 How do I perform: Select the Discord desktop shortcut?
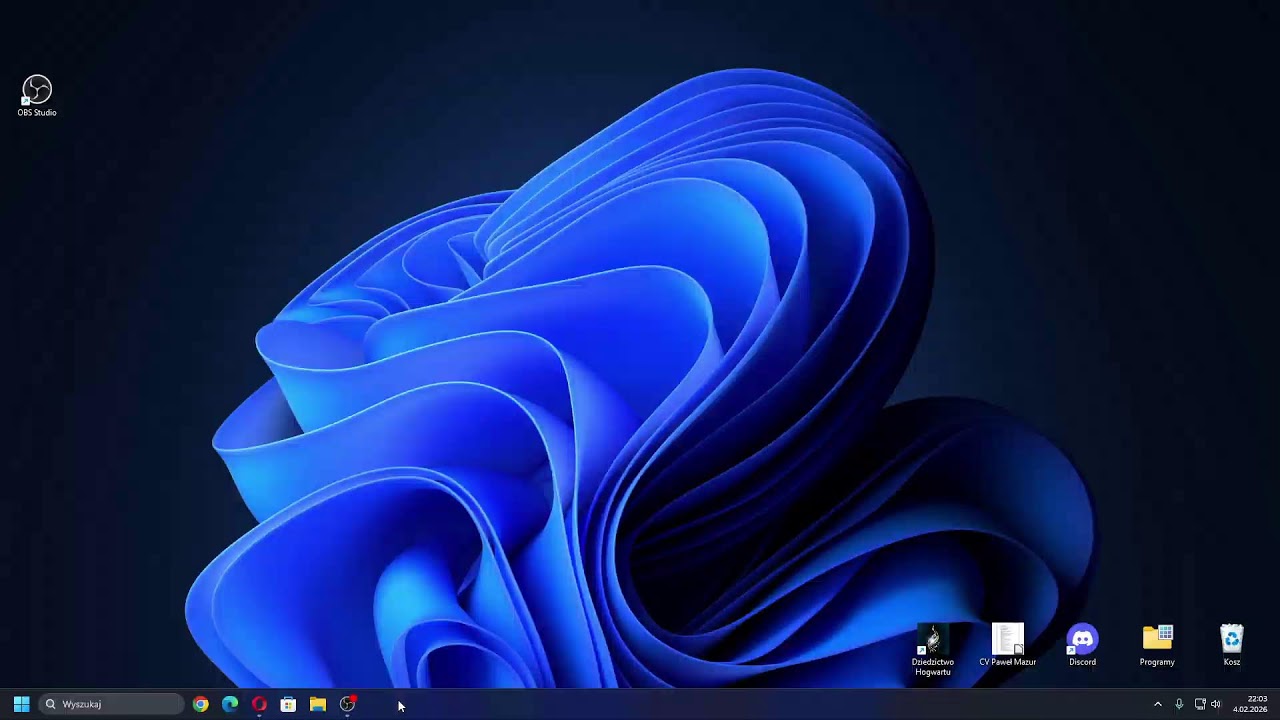pos(1082,645)
